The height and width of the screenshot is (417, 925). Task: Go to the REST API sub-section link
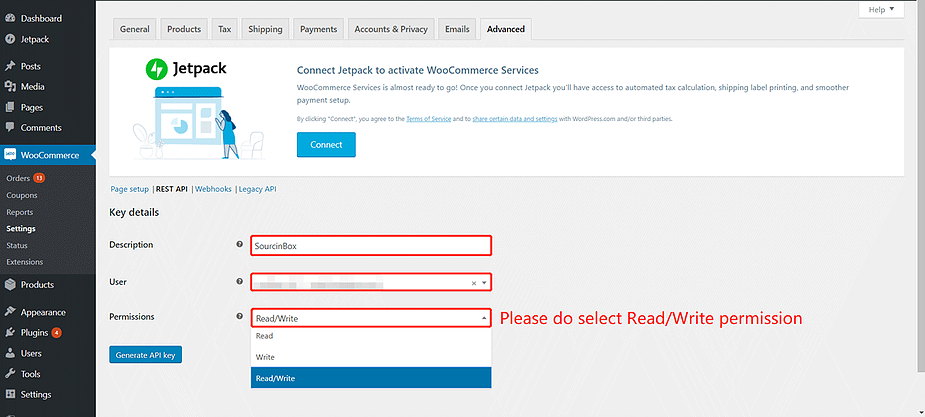pos(172,189)
